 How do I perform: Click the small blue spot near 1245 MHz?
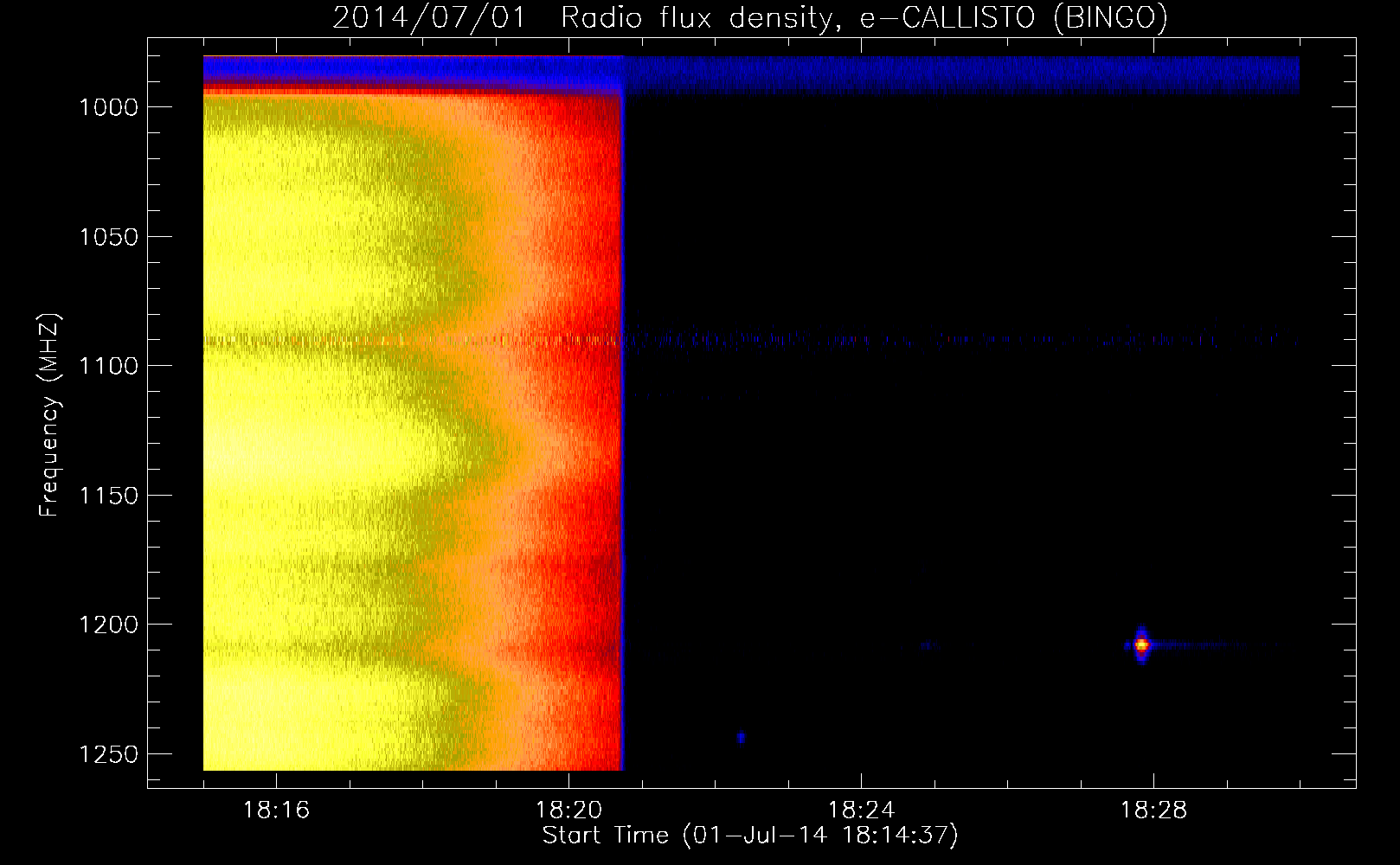point(741,738)
